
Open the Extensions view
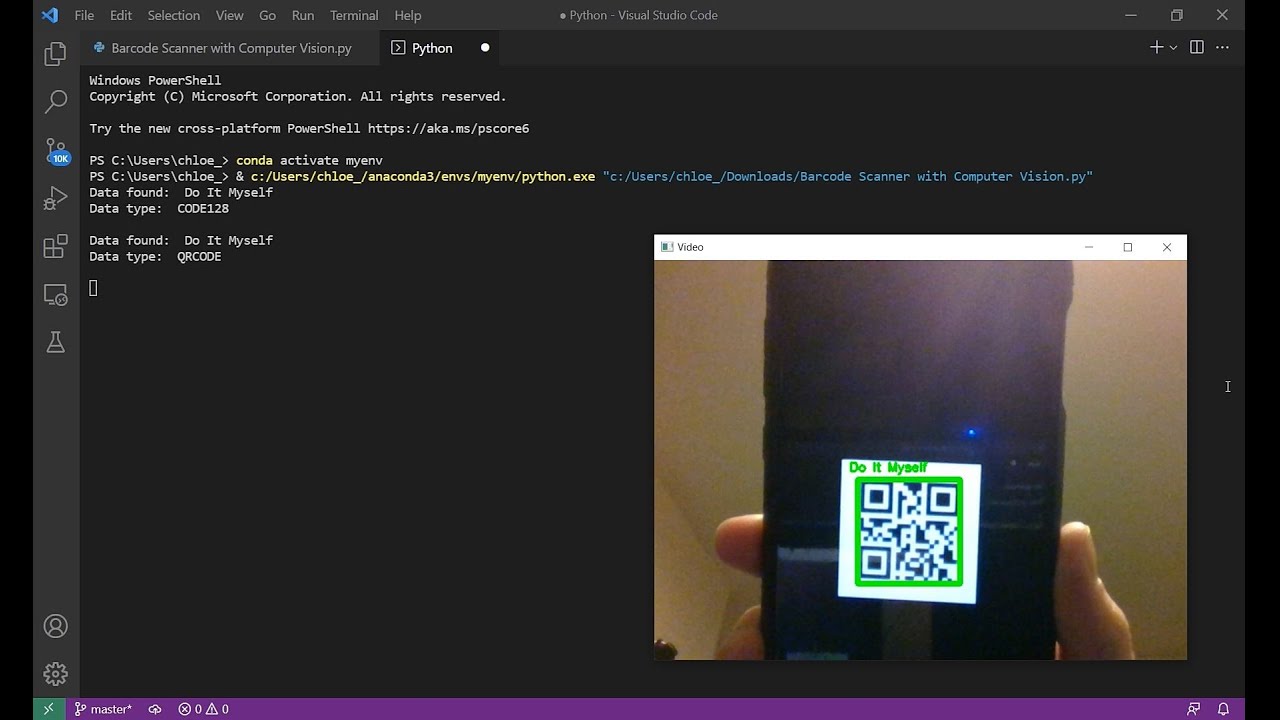[x=56, y=246]
